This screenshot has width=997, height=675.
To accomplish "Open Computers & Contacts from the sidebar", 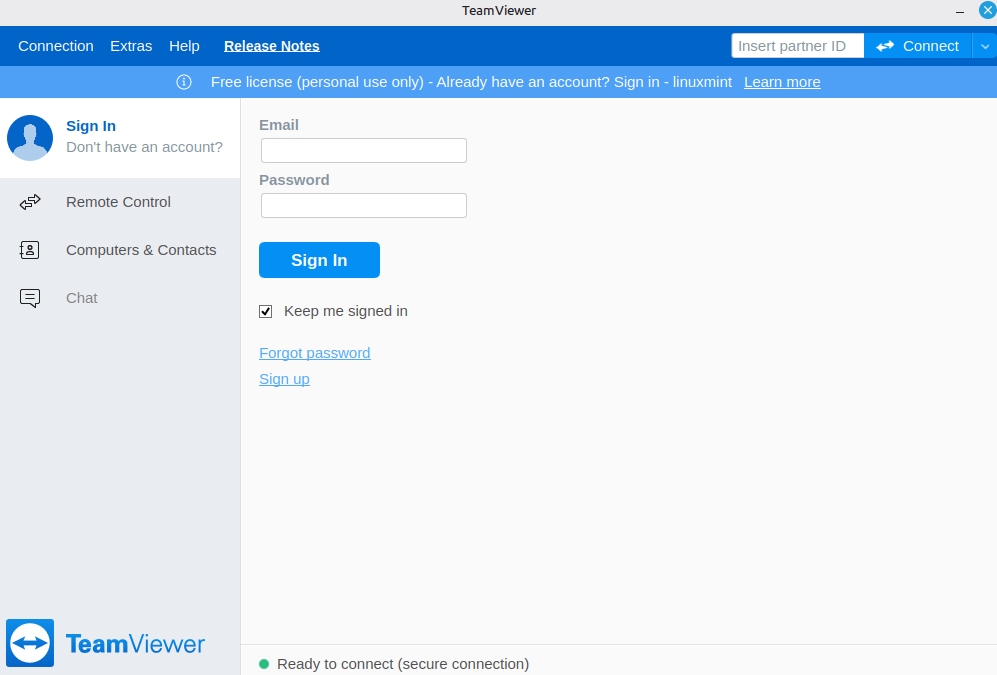I will 30,249.
